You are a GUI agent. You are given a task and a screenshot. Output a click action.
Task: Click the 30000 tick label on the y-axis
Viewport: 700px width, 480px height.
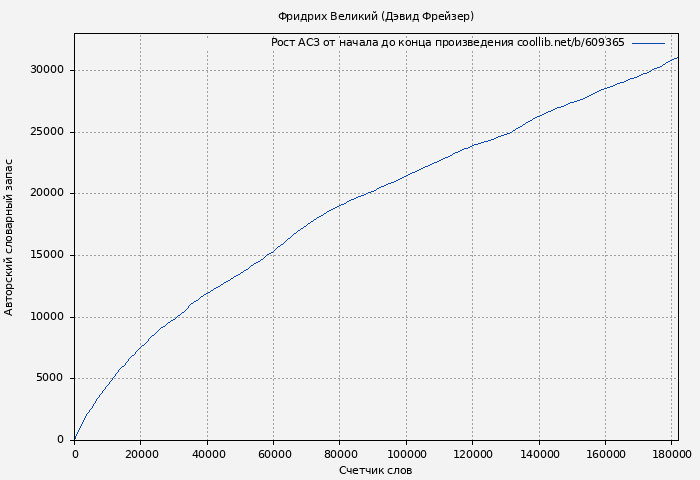(x=47, y=70)
